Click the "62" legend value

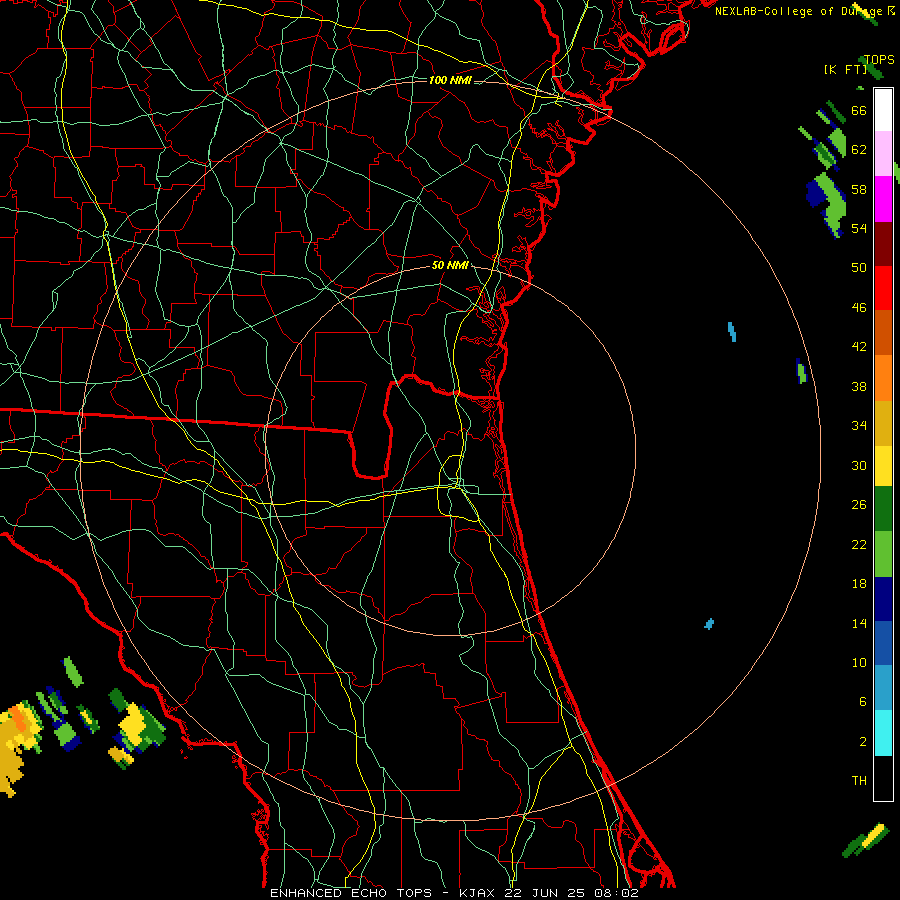859,150
